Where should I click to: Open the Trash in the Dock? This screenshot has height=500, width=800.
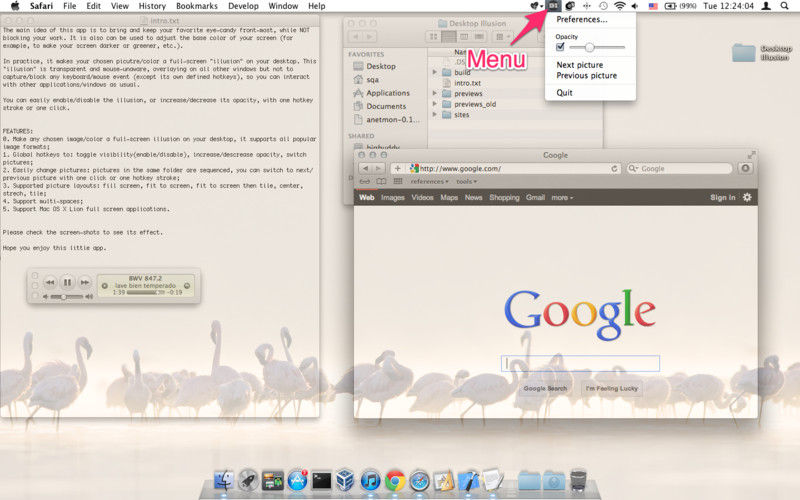point(579,480)
